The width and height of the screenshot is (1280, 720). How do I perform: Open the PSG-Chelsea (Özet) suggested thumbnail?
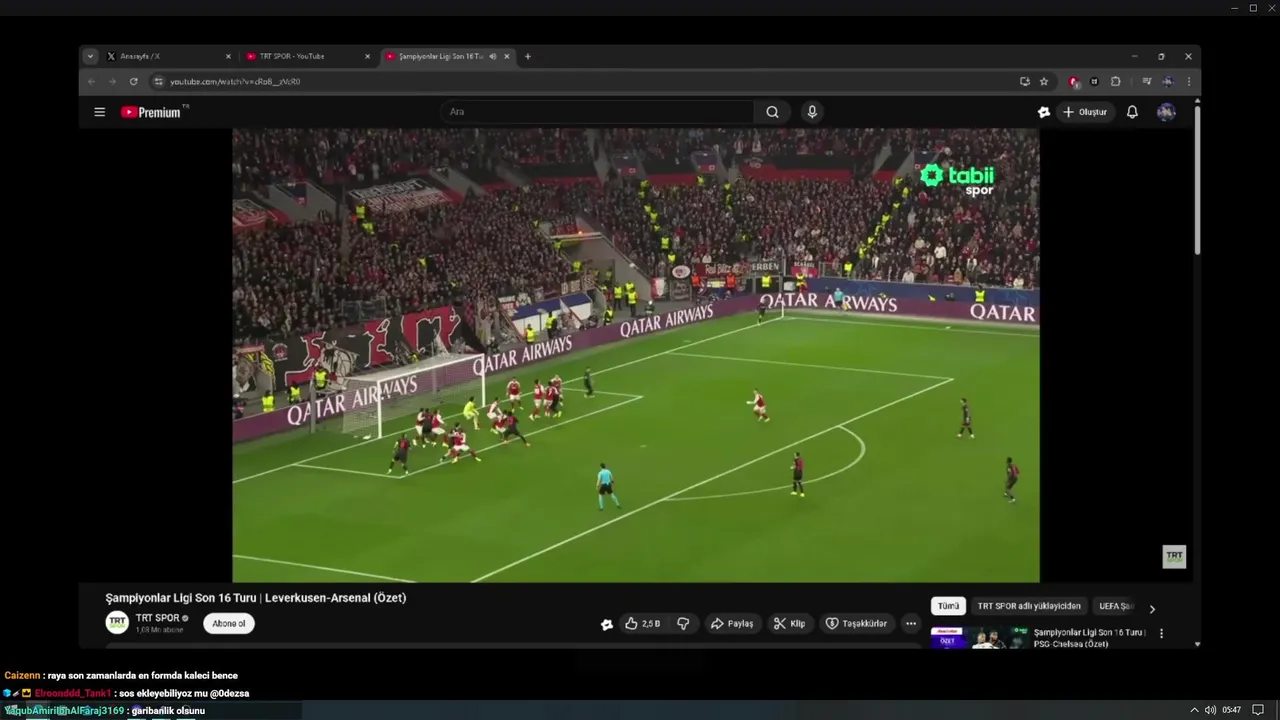pyautogui.click(x=979, y=637)
